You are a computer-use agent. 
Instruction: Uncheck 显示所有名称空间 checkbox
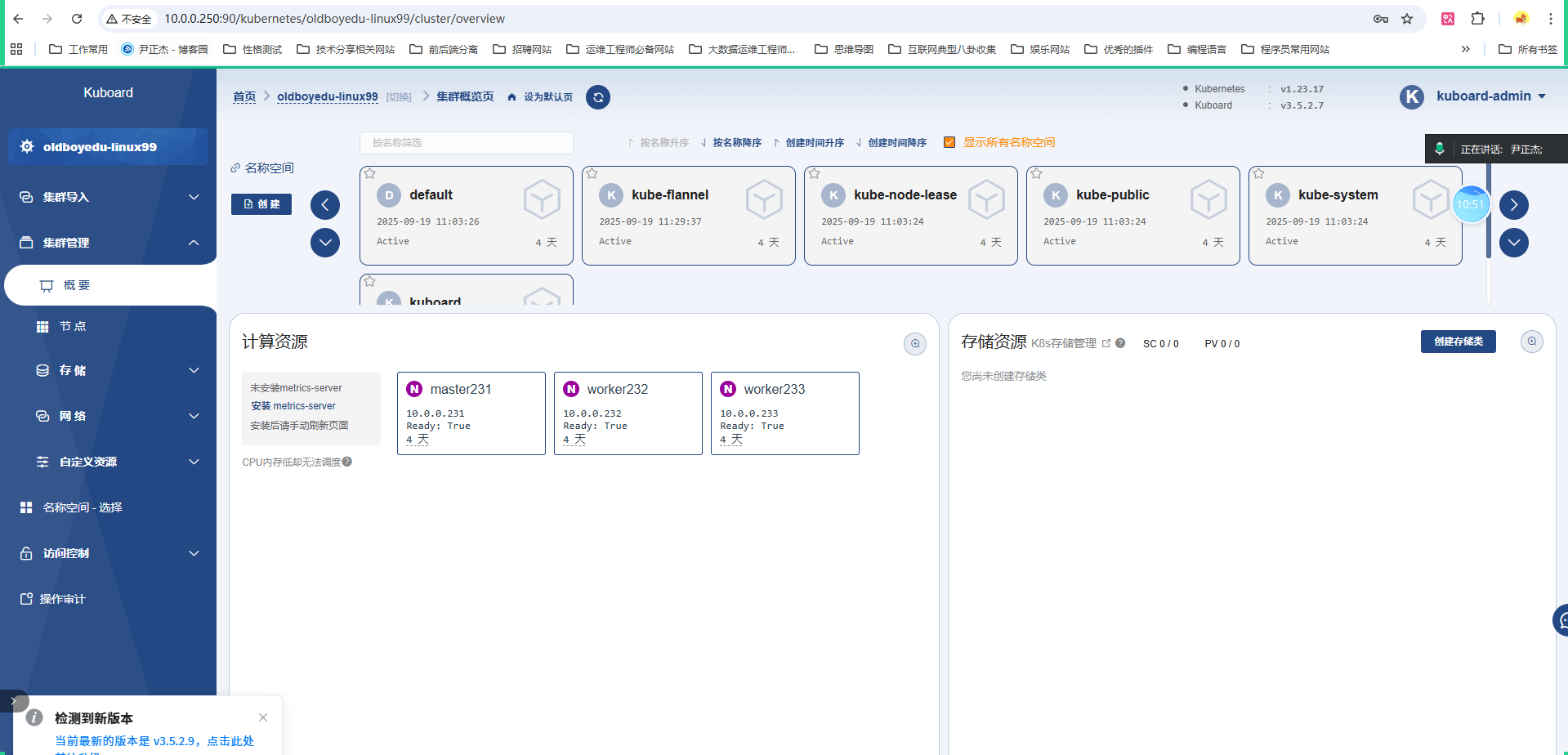949,142
